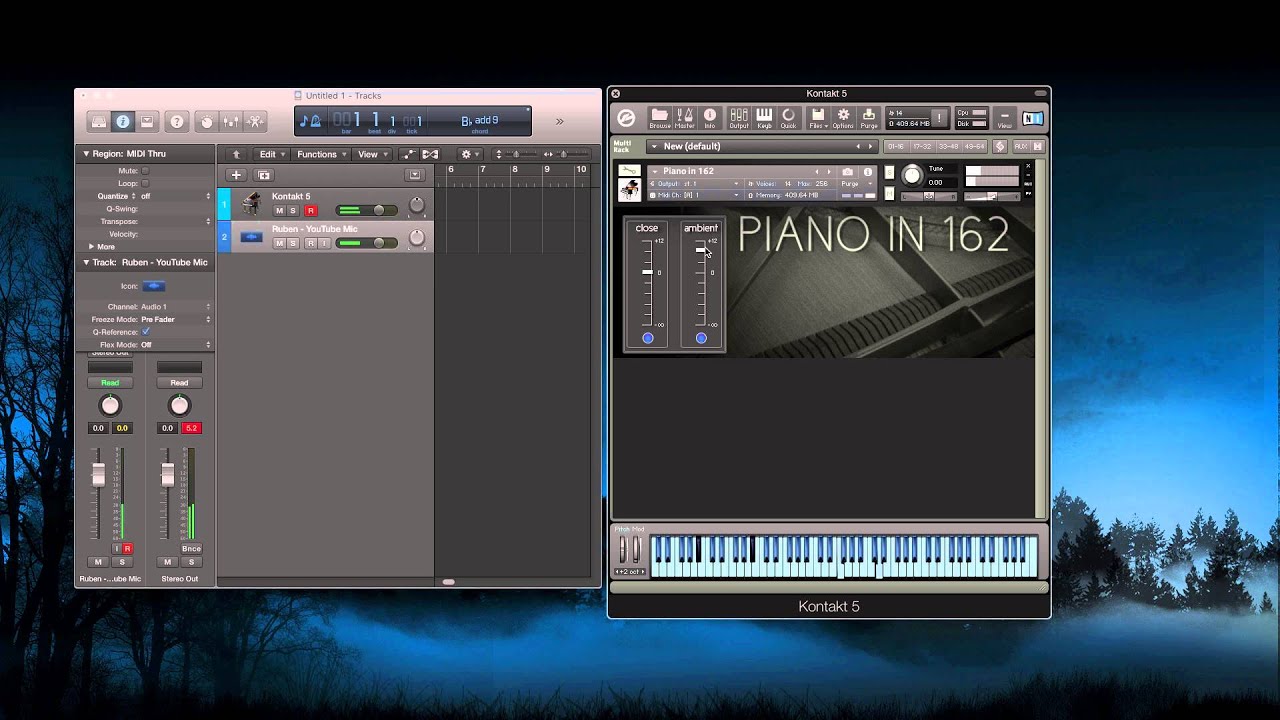Viewport: 1280px width, 720px height.
Task: Click the grand piano icon on Kontakt 5 track
Action: pos(251,204)
